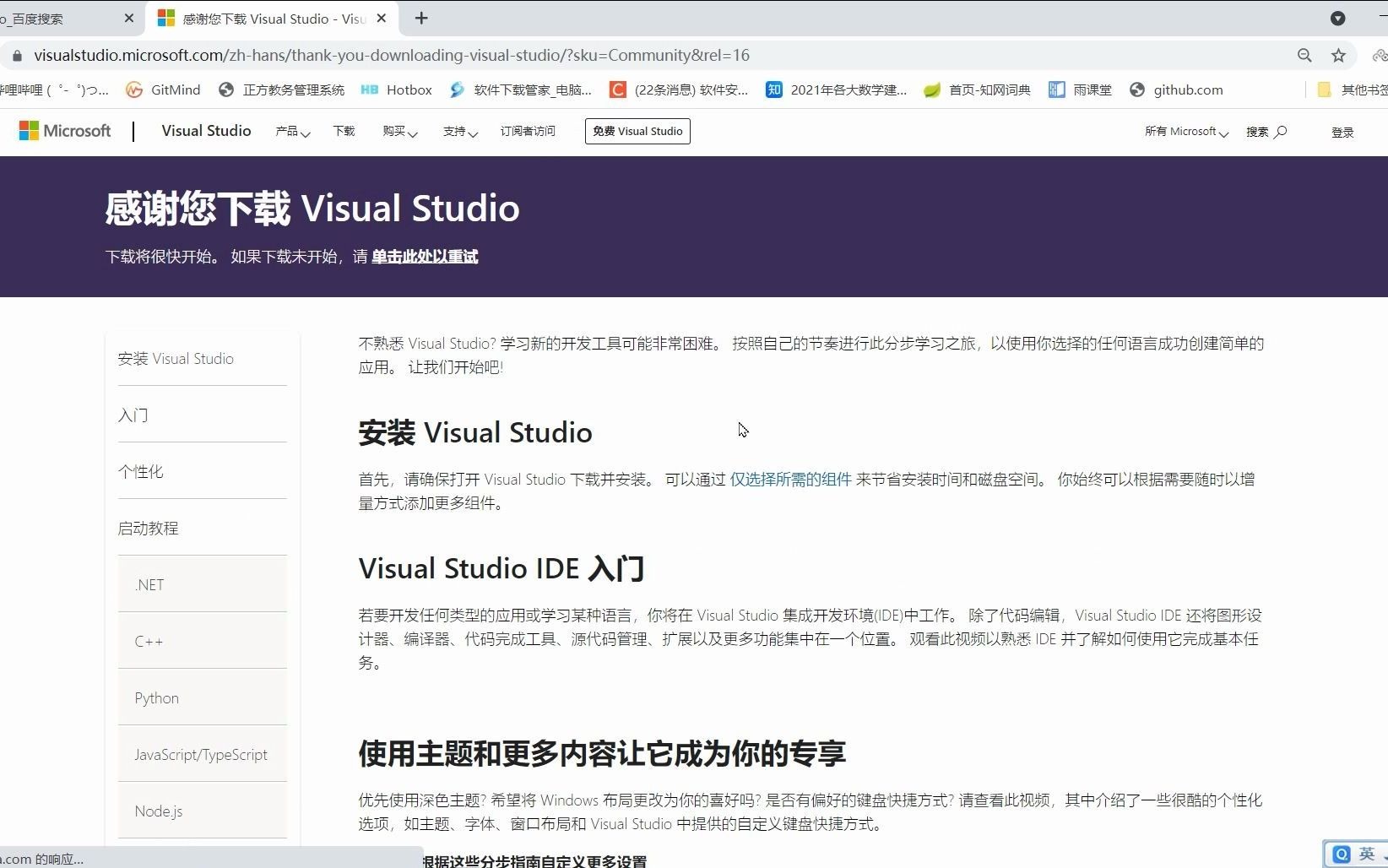Select JavaScript/TypeScript tutorial in sidebar

(203, 754)
